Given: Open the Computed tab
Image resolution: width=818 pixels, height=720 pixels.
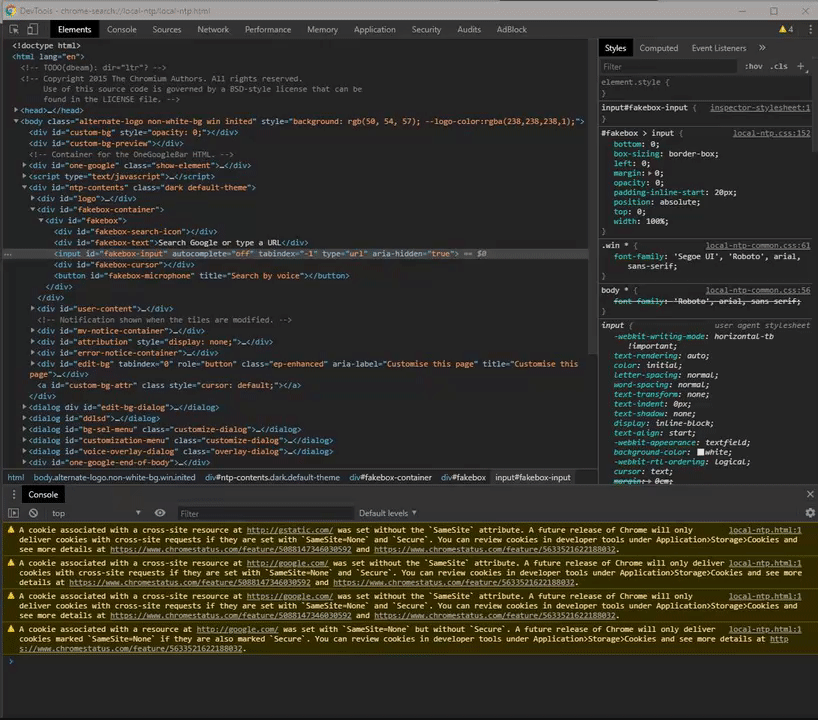Looking at the screenshot, I should tap(658, 48).
